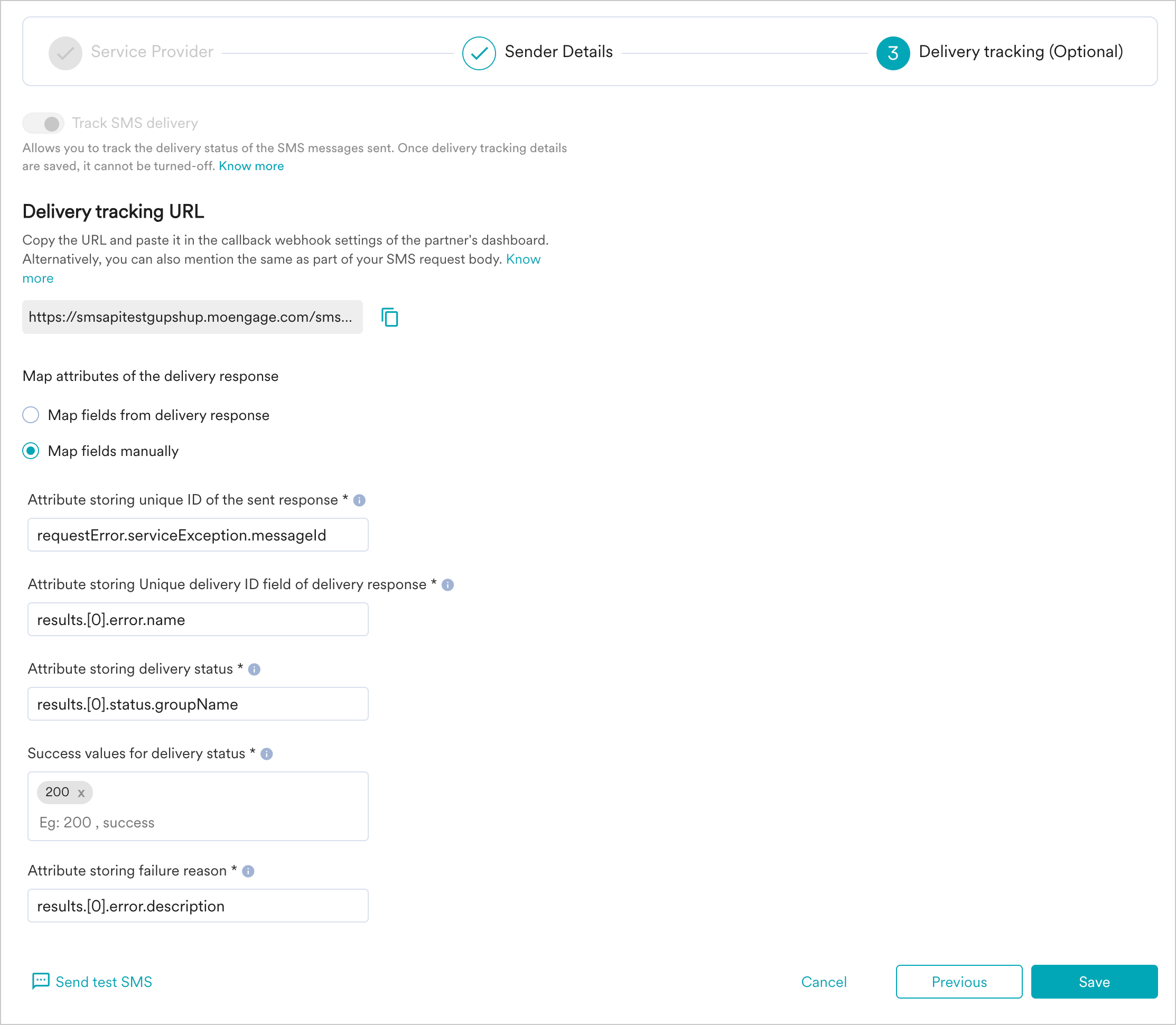Go to the Delivery tracking step
The height and width of the screenshot is (1025, 1176).
tap(892, 52)
